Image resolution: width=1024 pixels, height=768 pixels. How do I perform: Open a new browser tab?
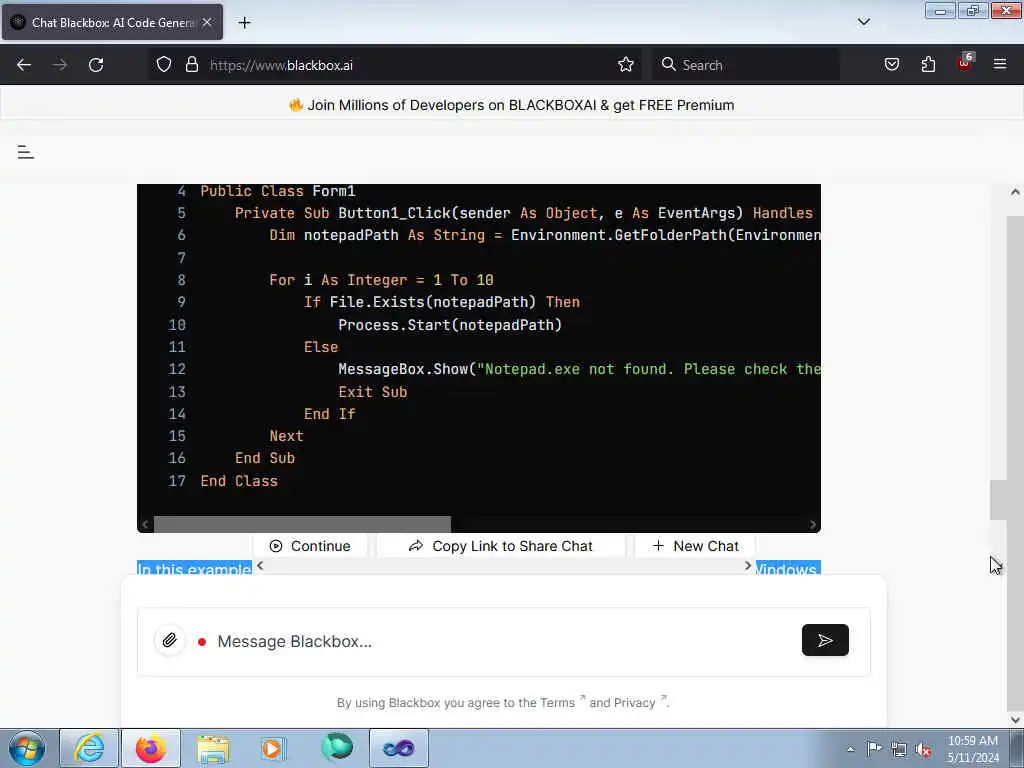point(244,23)
